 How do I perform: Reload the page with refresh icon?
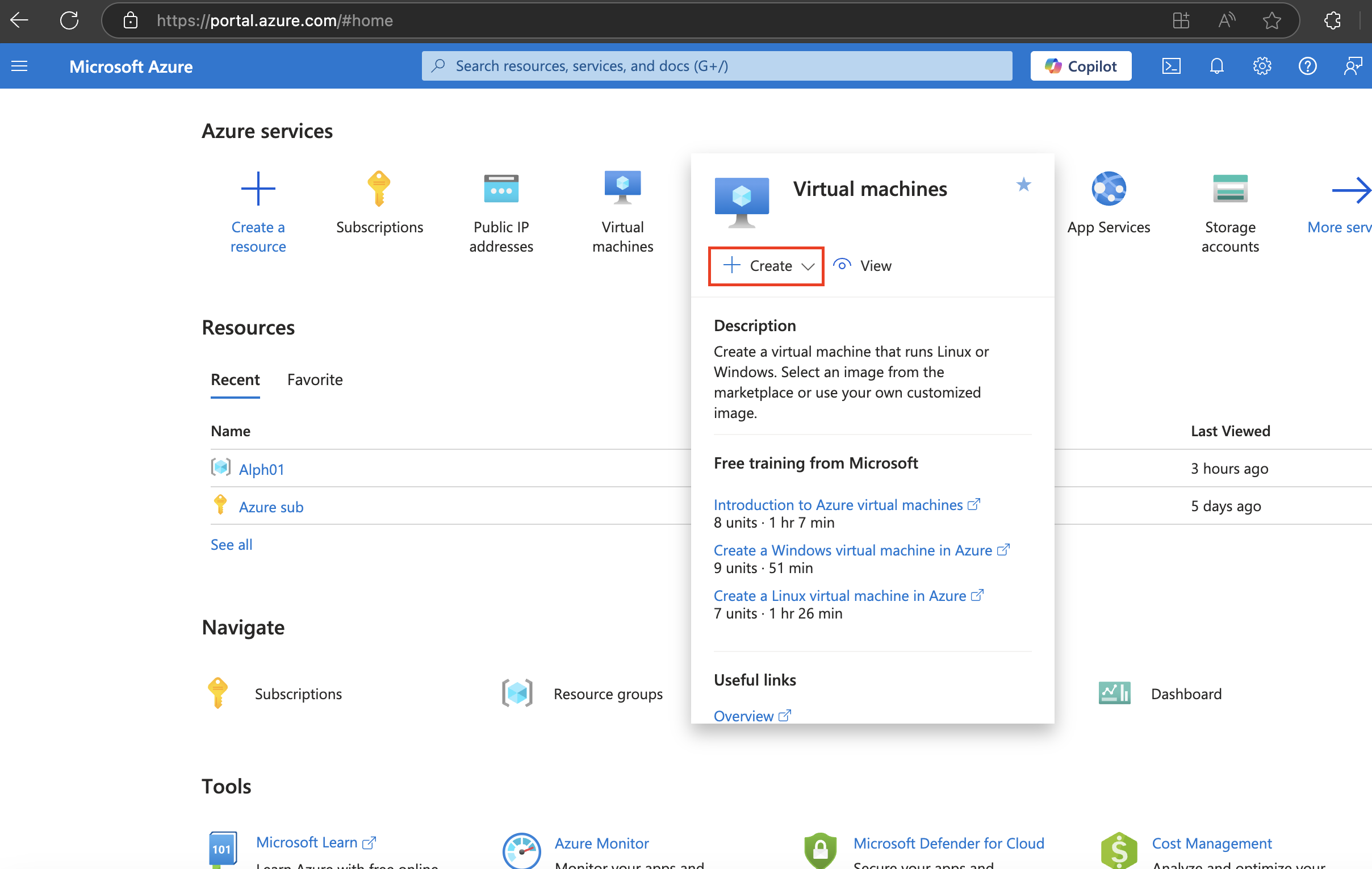click(69, 20)
